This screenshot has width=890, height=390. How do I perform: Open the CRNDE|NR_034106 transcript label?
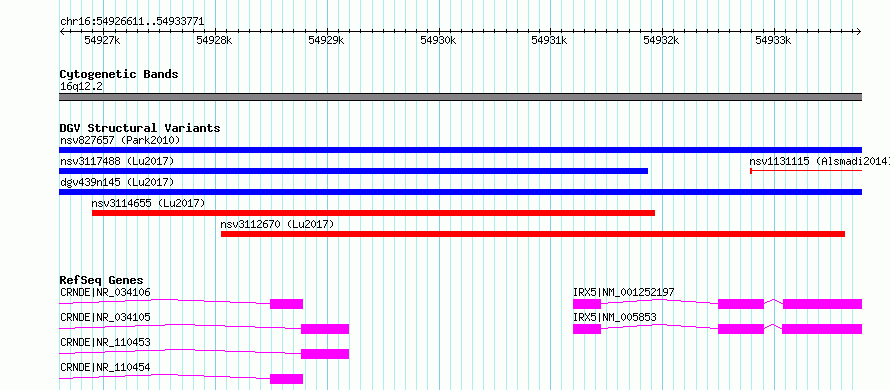105,292
